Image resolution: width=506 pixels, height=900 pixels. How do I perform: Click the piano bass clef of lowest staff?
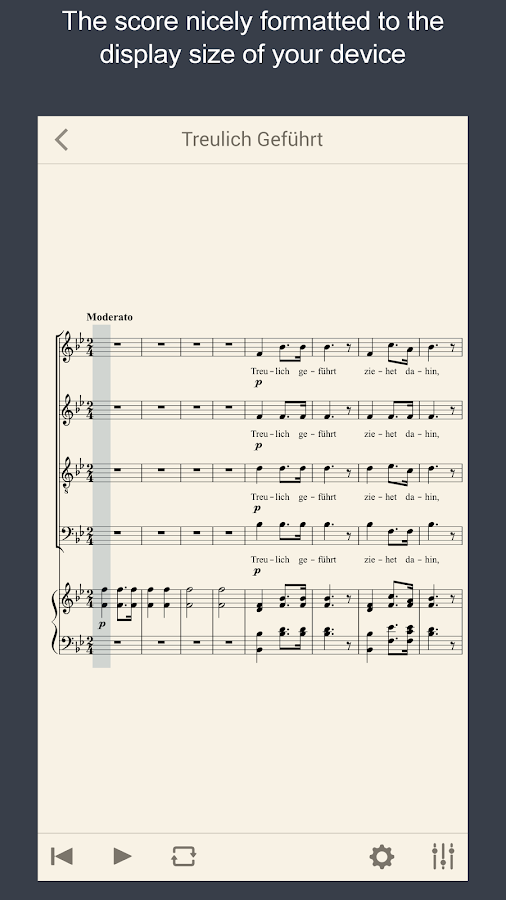[x=67, y=643]
